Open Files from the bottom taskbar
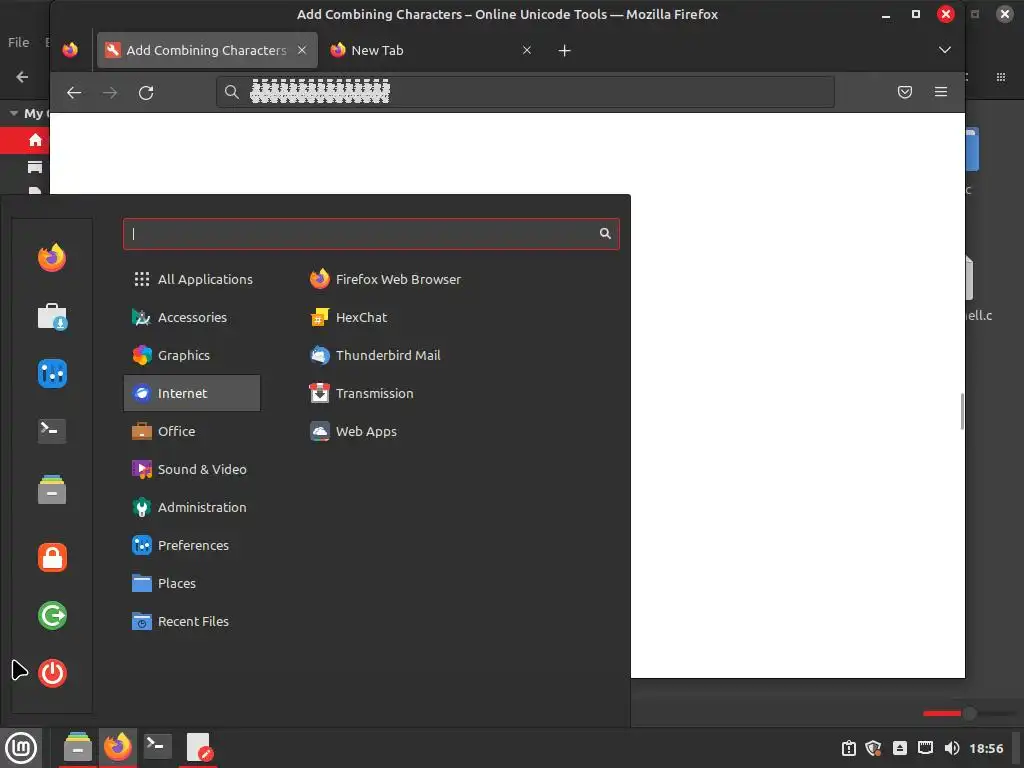 (78, 747)
